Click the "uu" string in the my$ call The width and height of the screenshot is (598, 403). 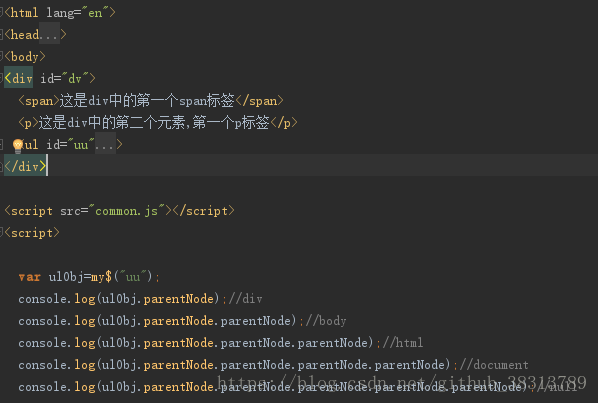[x=133, y=276]
